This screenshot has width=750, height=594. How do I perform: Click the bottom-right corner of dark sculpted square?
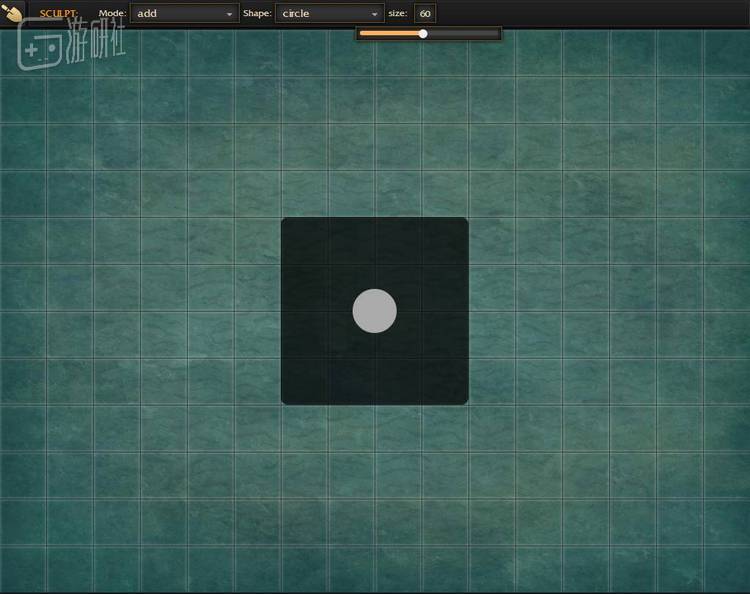point(464,400)
